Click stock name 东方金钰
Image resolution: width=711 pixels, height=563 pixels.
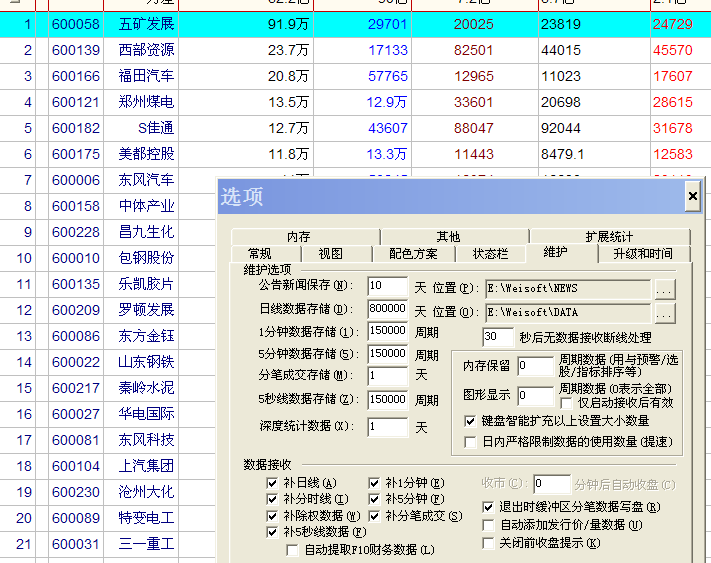pos(146,336)
